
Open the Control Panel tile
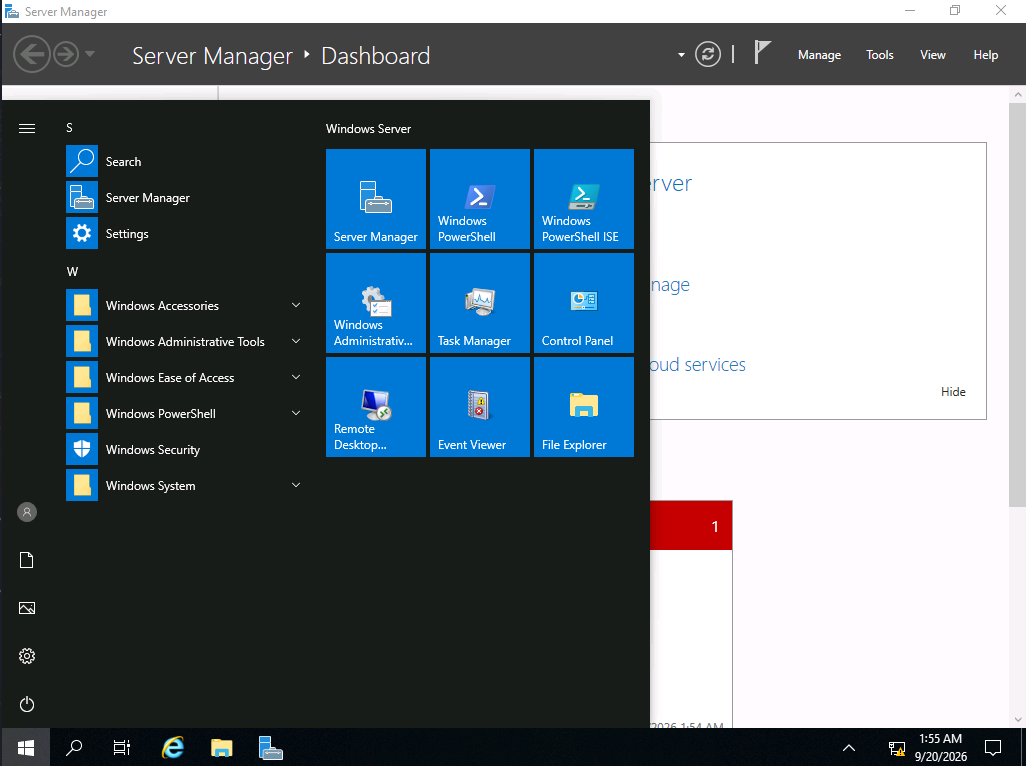584,303
